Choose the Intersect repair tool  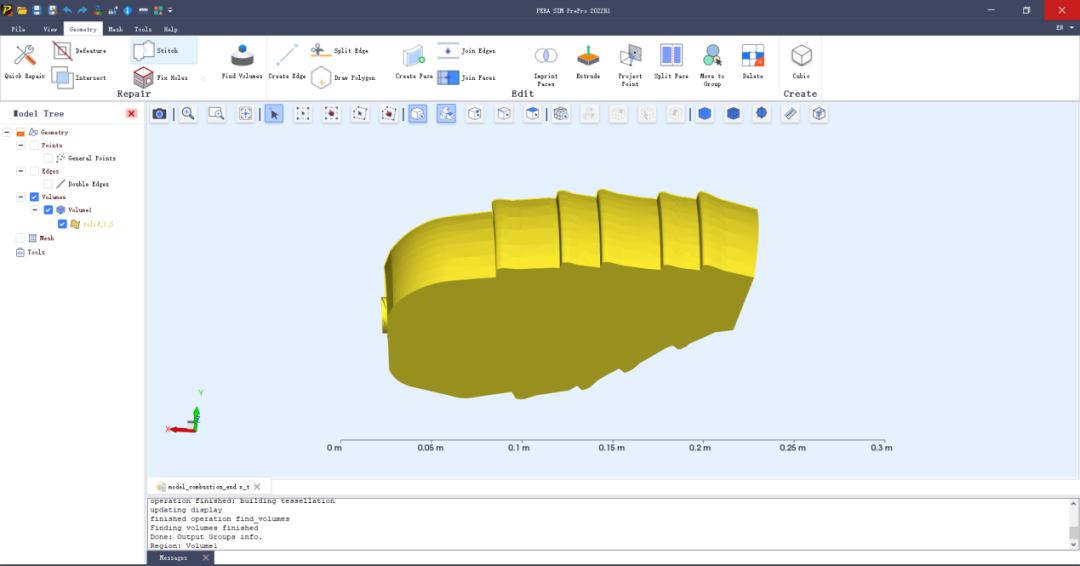pos(79,78)
